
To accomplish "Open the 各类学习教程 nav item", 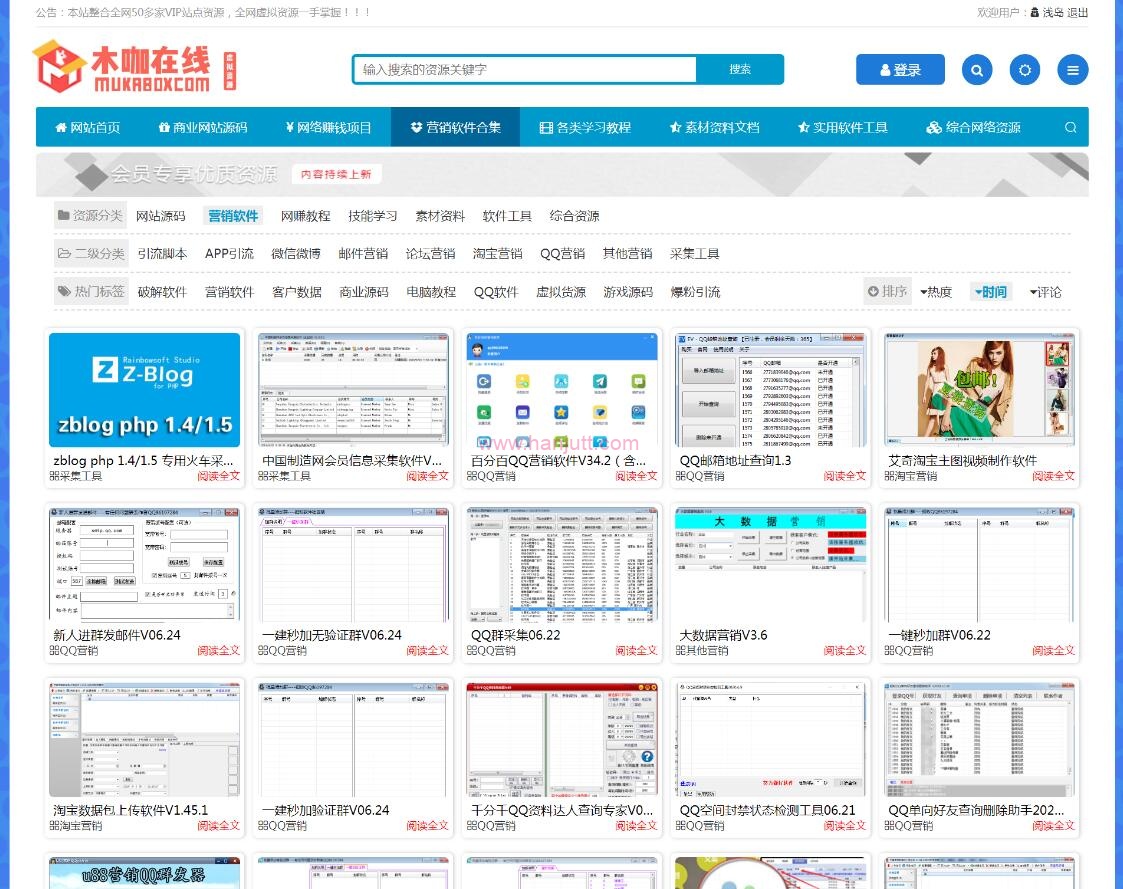I will 585,128.
